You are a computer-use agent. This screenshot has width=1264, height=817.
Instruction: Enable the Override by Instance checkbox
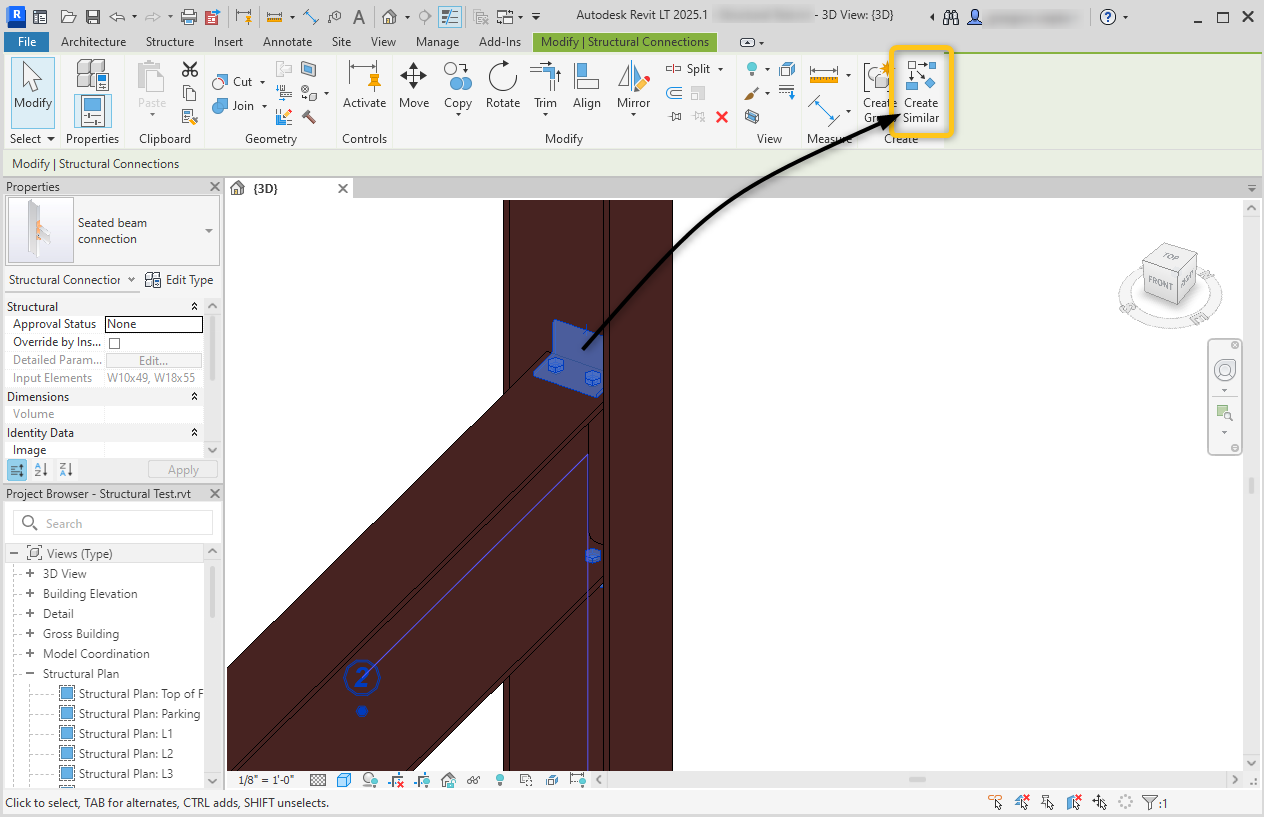[115, 341]
